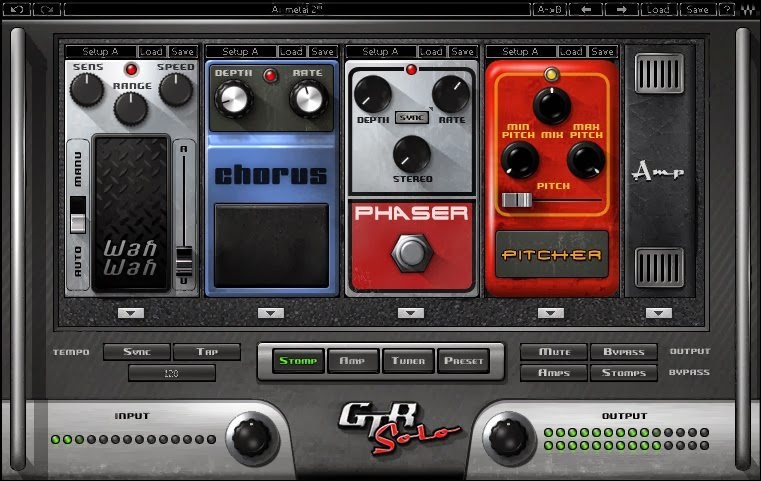Click the Chorus DEPTH knob

pyautogui.click(x=234, y=99)
